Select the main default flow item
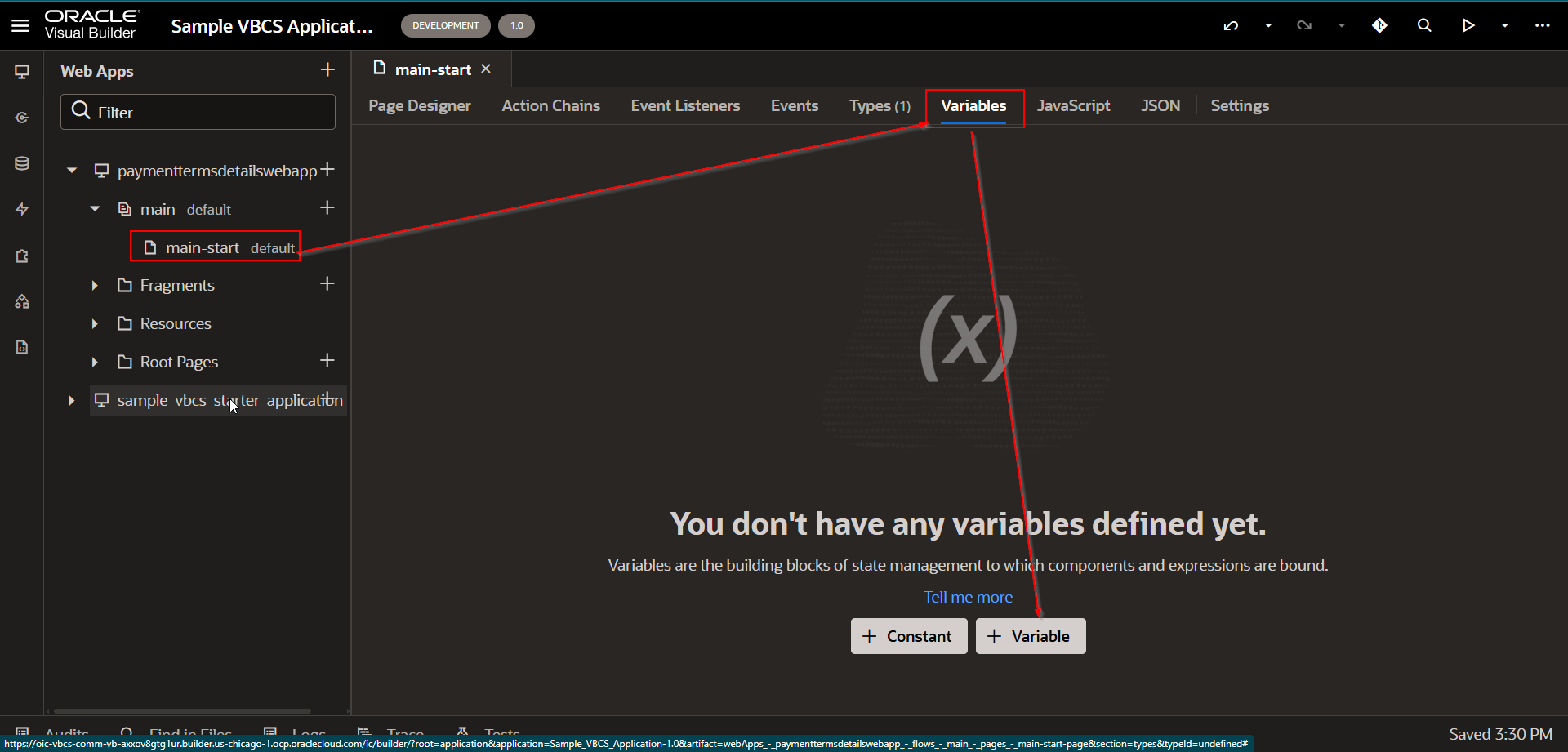Image resolution: width=1568 pixels, height=752 pixels. 174,209
